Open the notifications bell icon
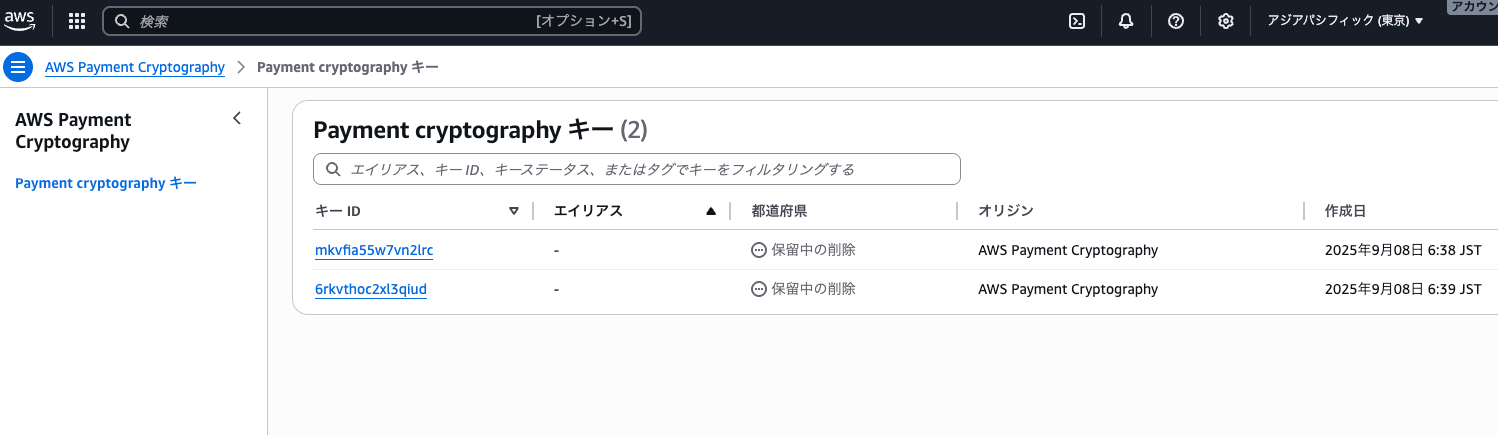 pyautogui.click(x=1126, y=21)
